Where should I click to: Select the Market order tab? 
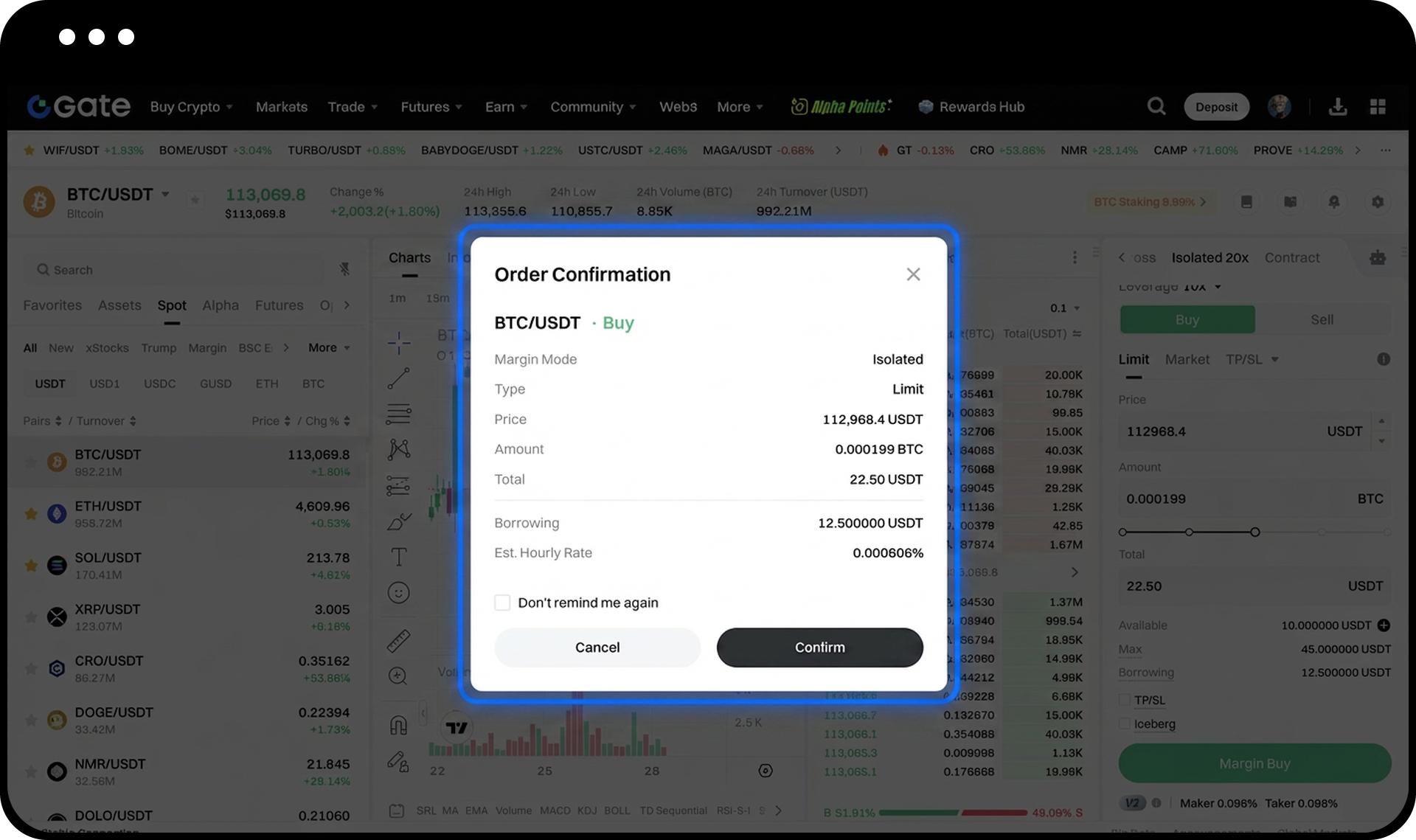point(1187,359)
